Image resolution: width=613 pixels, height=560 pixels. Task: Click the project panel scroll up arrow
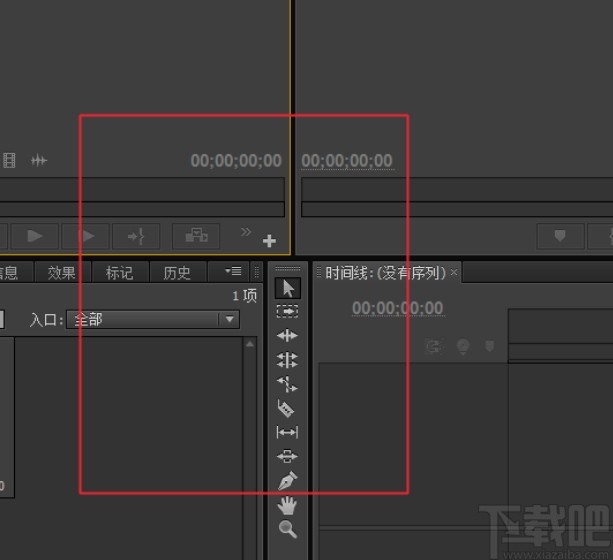[x=250, y=344]
